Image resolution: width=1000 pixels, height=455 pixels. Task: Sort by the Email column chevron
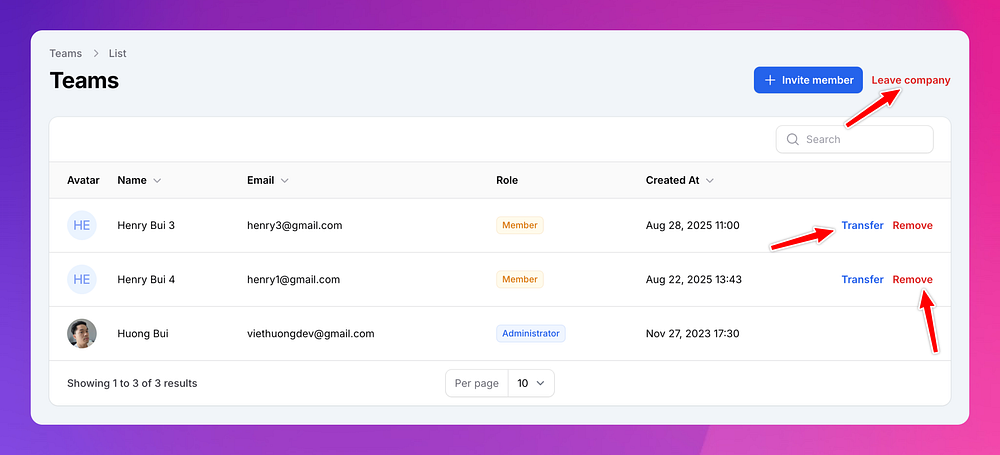(x=285, y=181)
